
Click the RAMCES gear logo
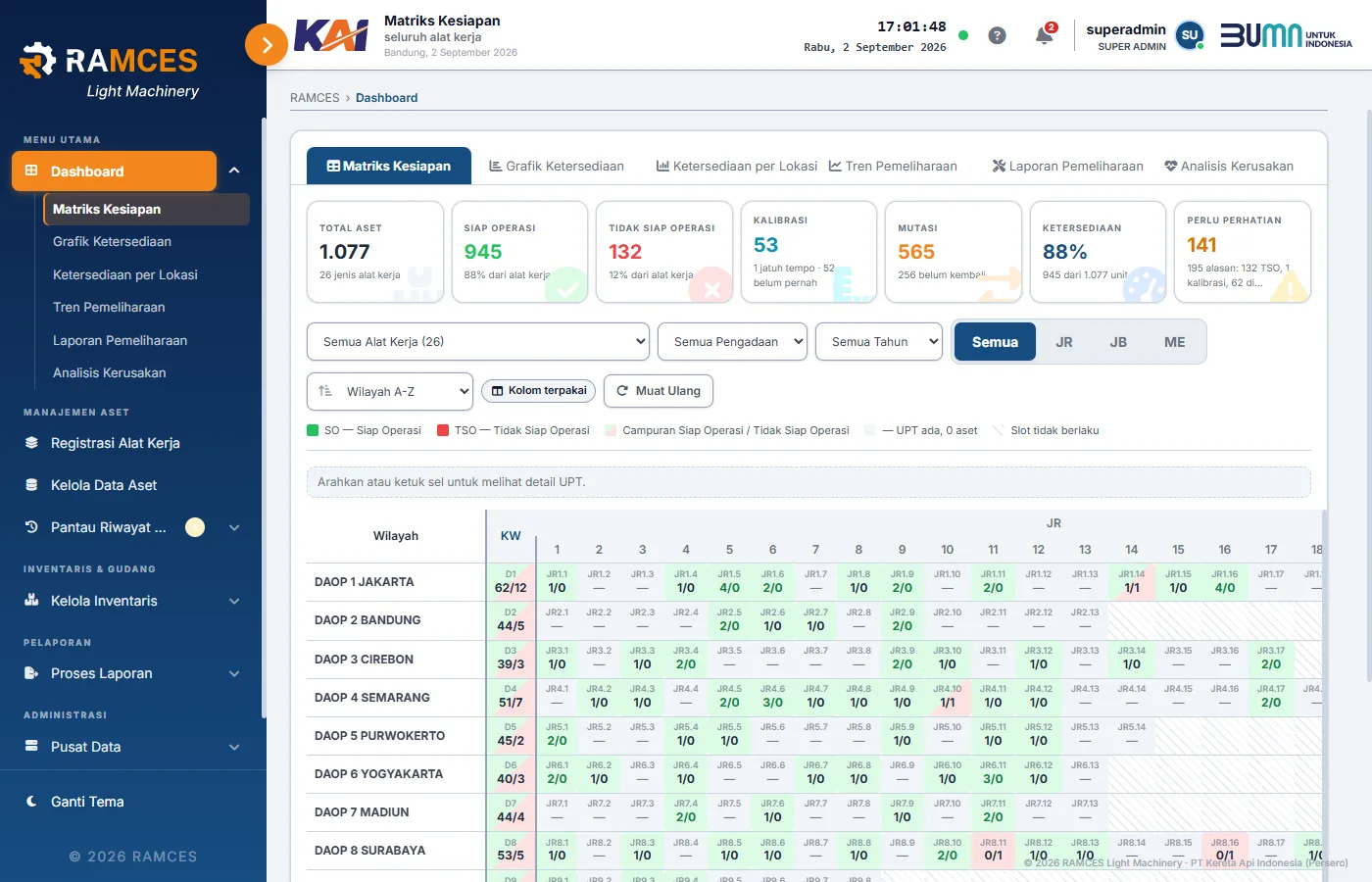[x=38, y=61]
